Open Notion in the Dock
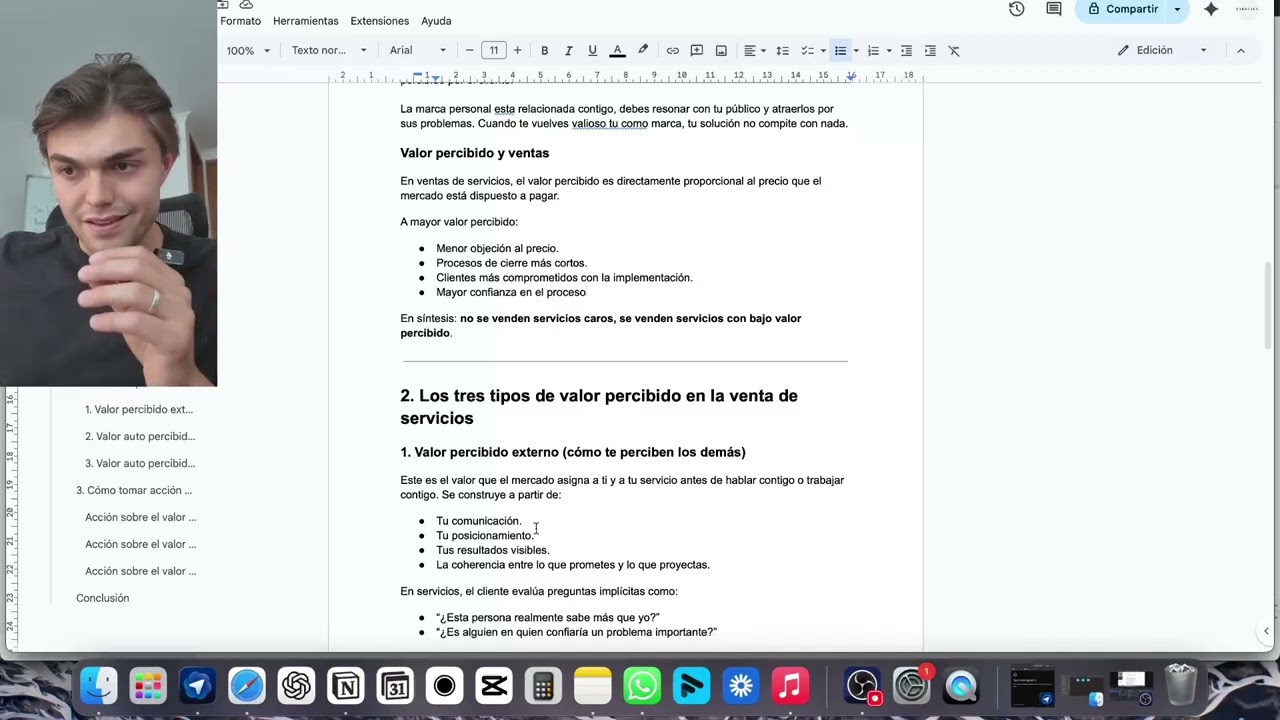Image resolution: width=1280 pixels, height=720 pixels. point(345,686)
